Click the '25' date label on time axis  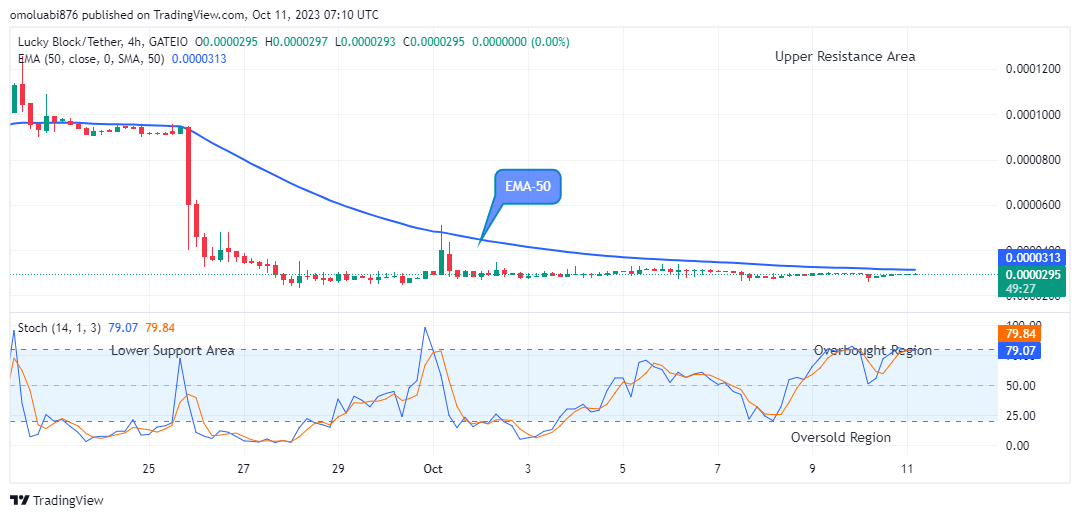(148, 469)
